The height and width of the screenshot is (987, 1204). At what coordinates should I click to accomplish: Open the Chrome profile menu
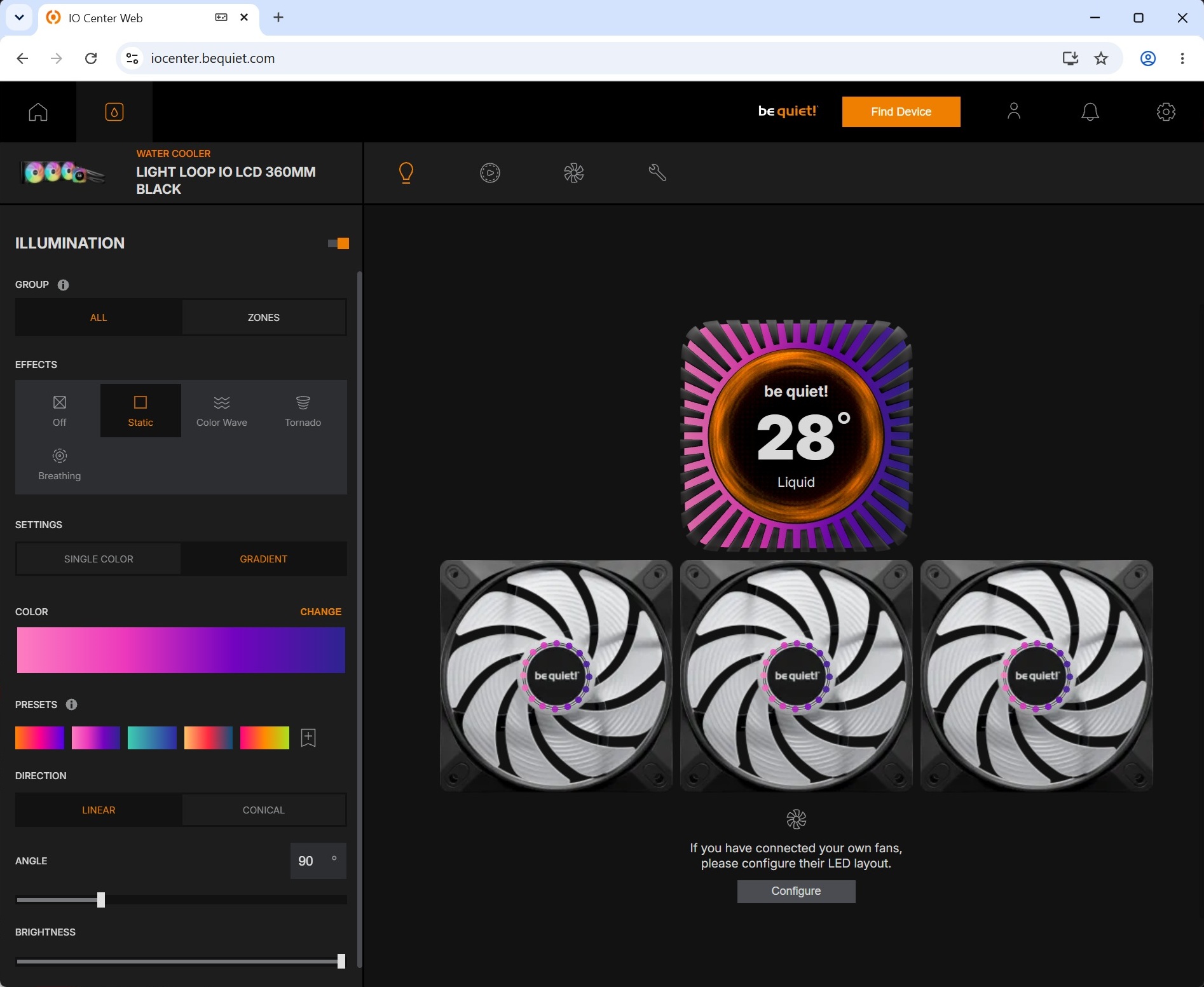[1148, 58]
